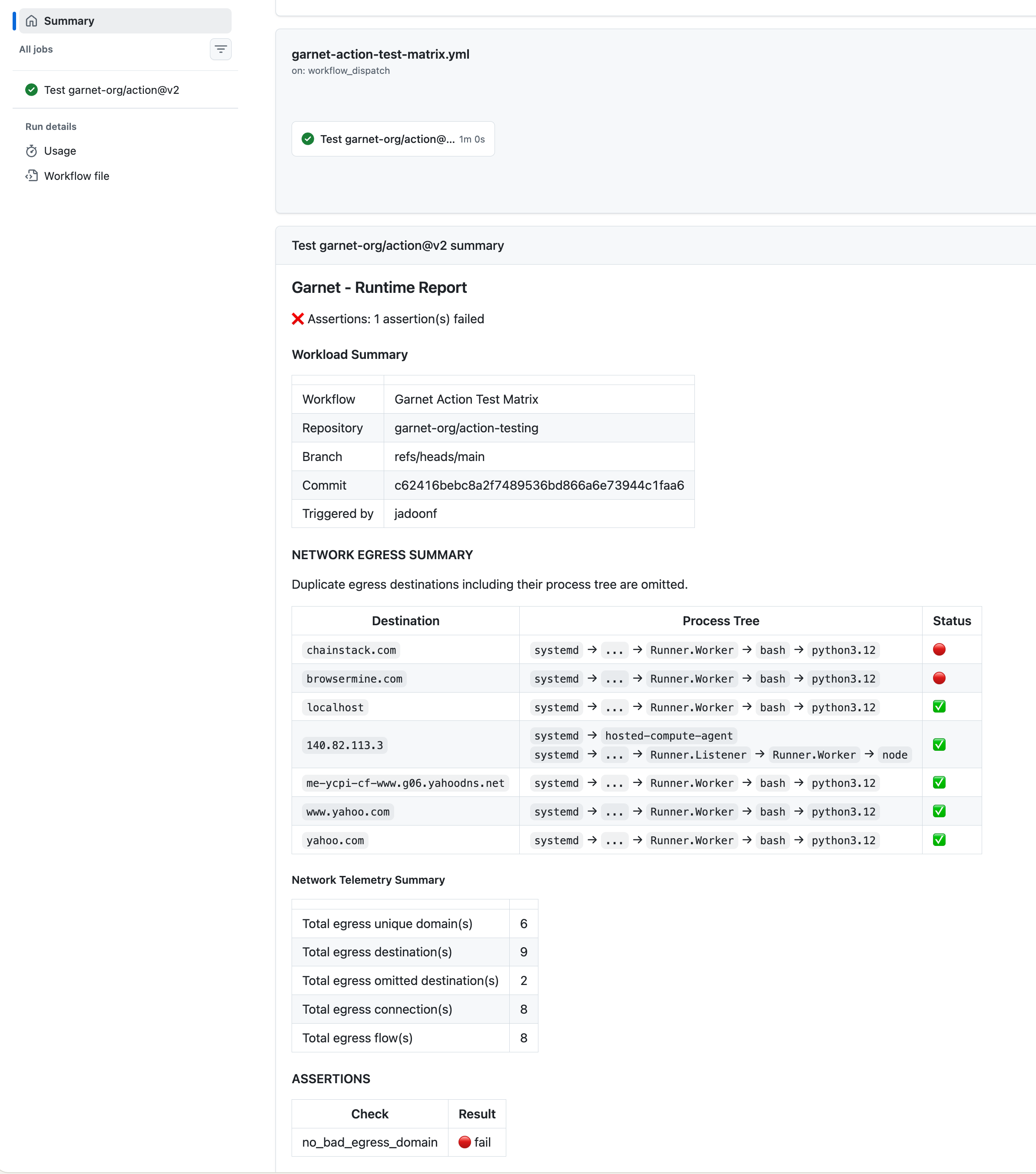Click the green status check for localhost
The width and height of the screenshot is (1036, 1174).
(x=939, y=706)
